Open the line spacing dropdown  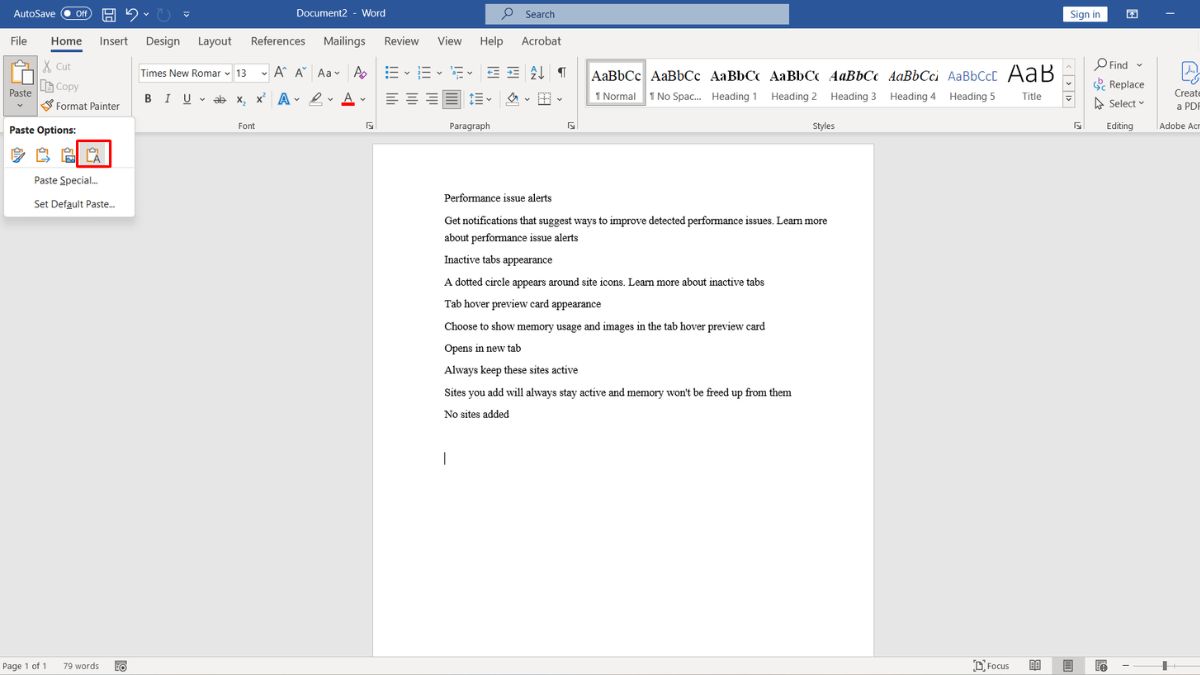479,99
